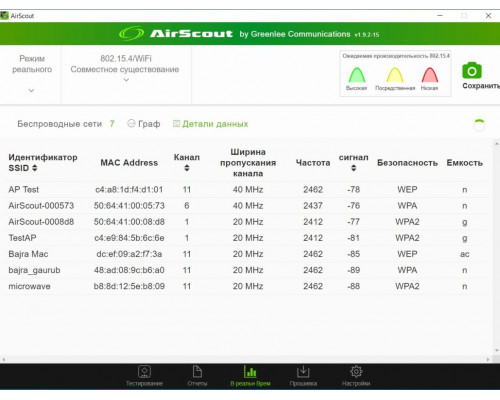Screen dimensions: 500x400
Task: Open the Тестирование testing section
Action: tap(144, 376)
